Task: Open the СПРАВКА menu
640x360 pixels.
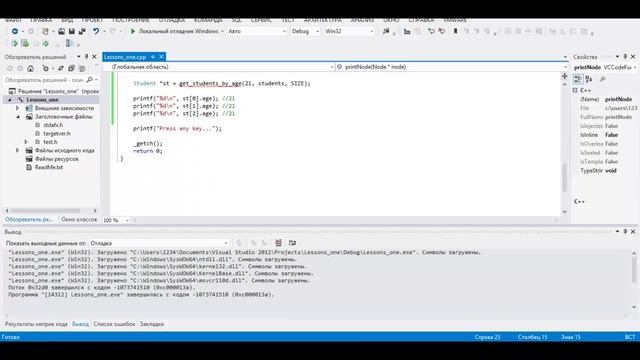Action: pyautogui.click(x=421, y=20)
